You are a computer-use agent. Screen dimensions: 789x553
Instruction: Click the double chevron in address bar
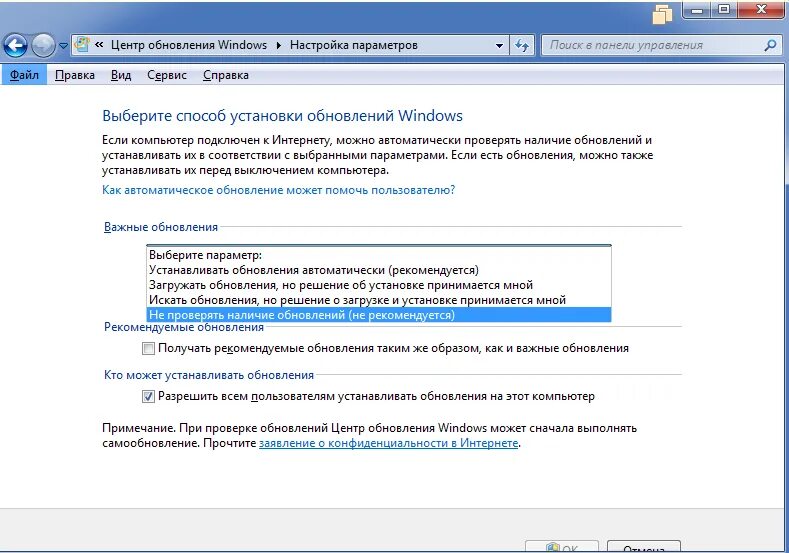(99, 45)
